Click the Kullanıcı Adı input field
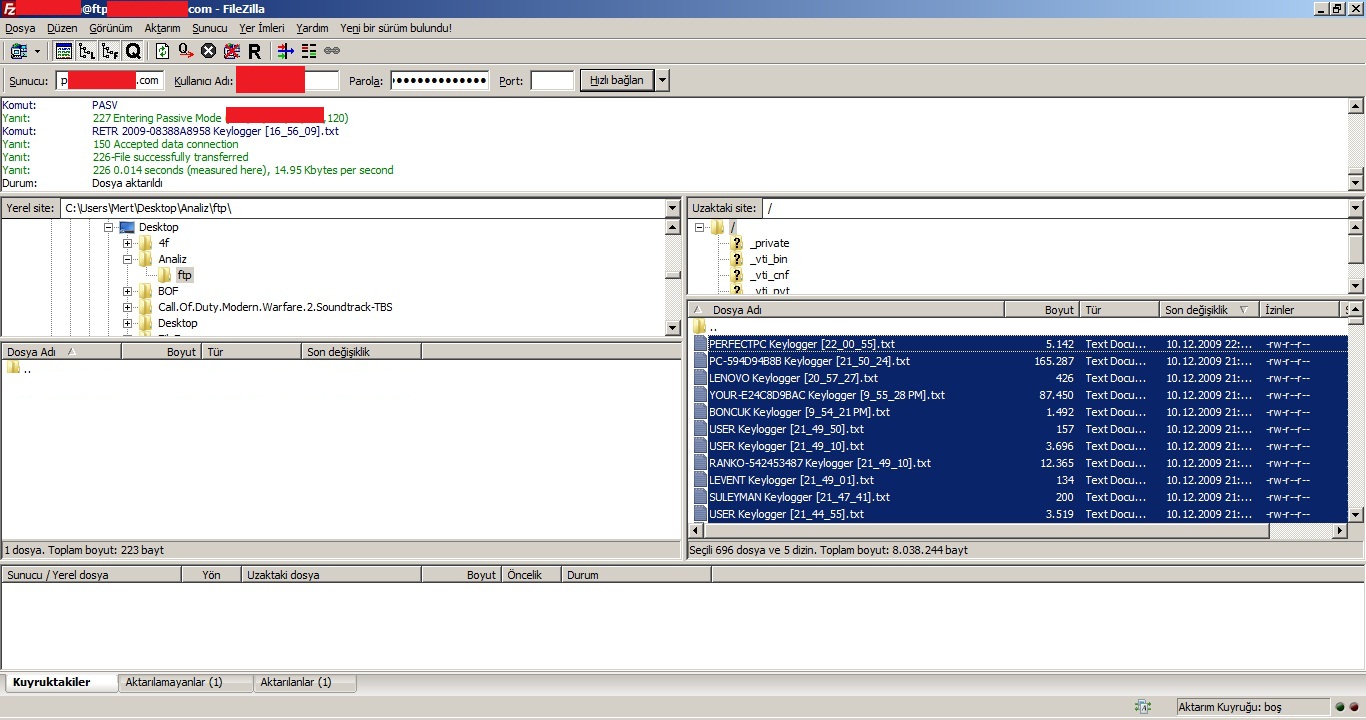This screenshot has width=1366, height=720. pyautogui.click(x=288, y=81)
